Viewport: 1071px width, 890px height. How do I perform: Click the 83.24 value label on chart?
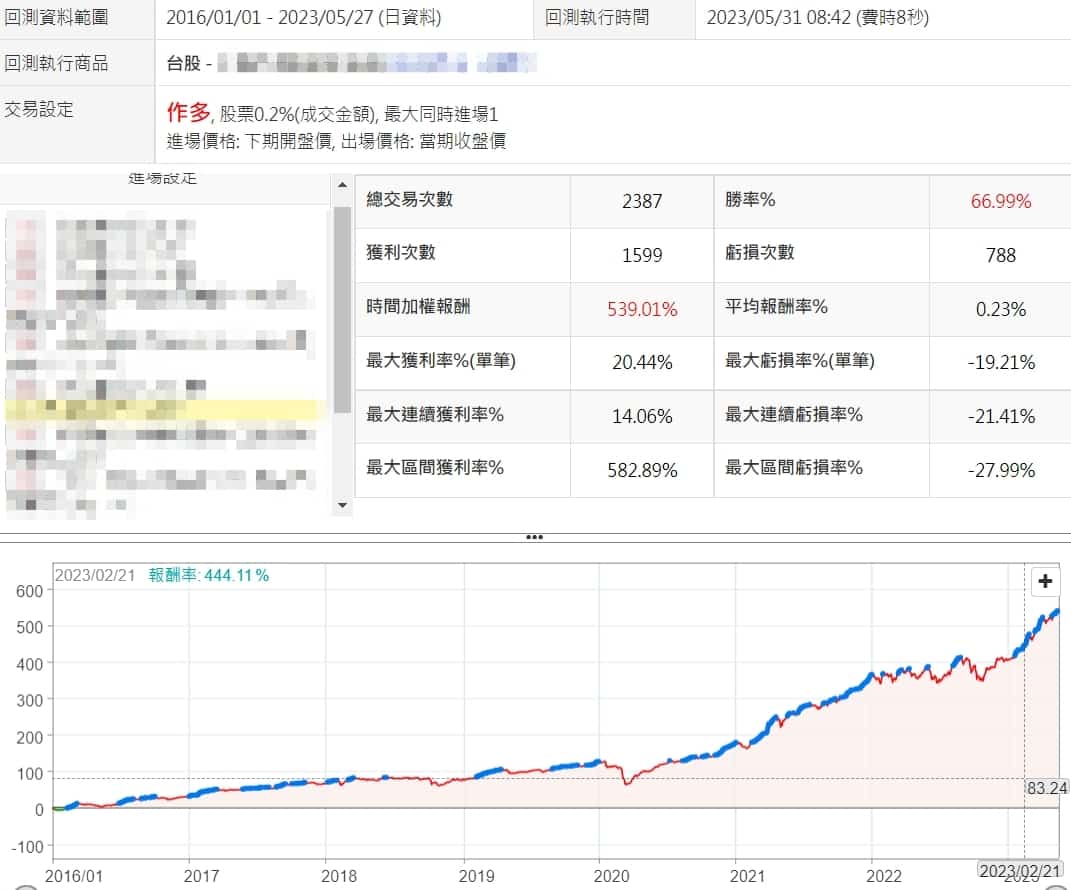[1046, 788]
